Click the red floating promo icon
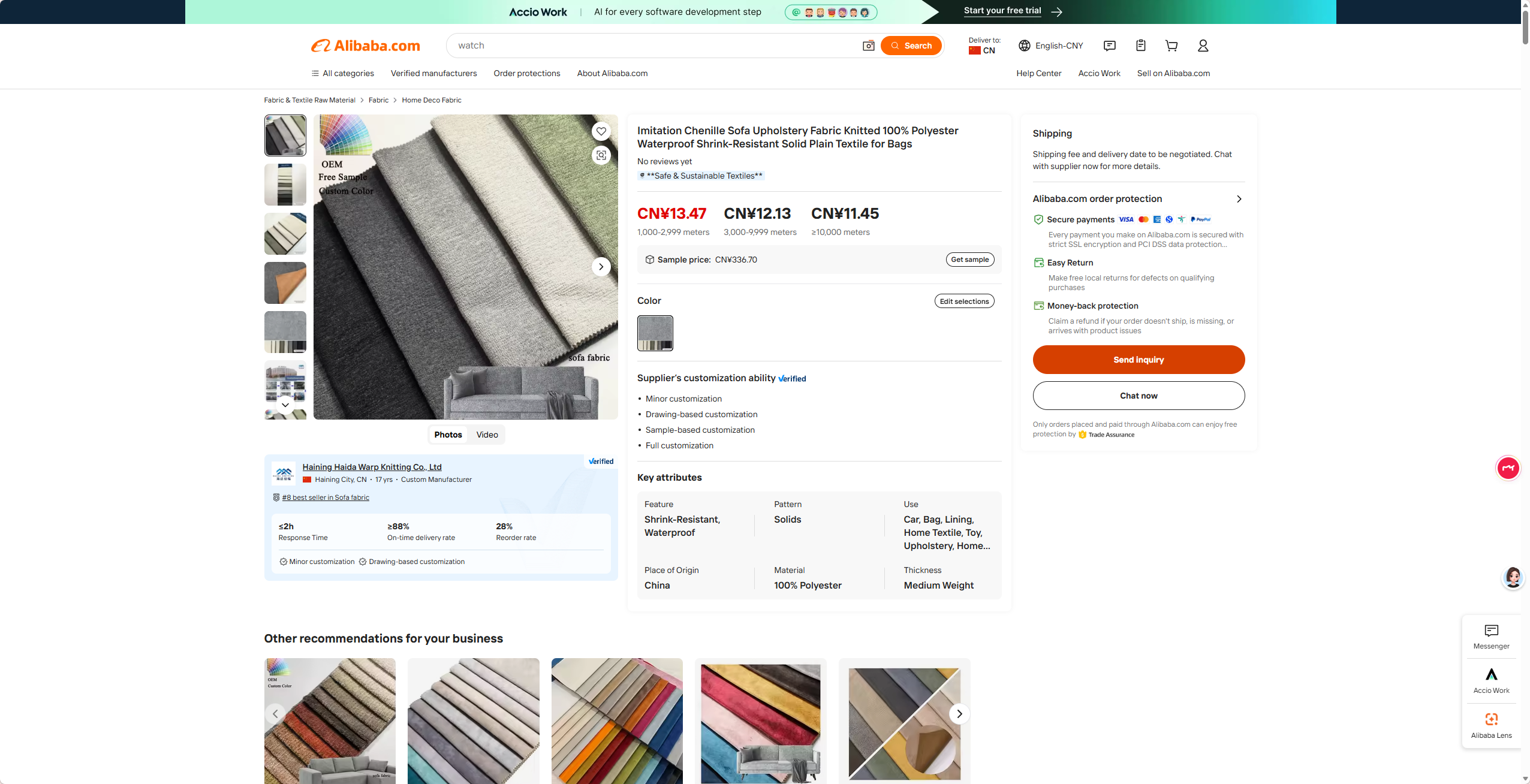Screen dimensions: 1530x784 tap(1508, 468)
